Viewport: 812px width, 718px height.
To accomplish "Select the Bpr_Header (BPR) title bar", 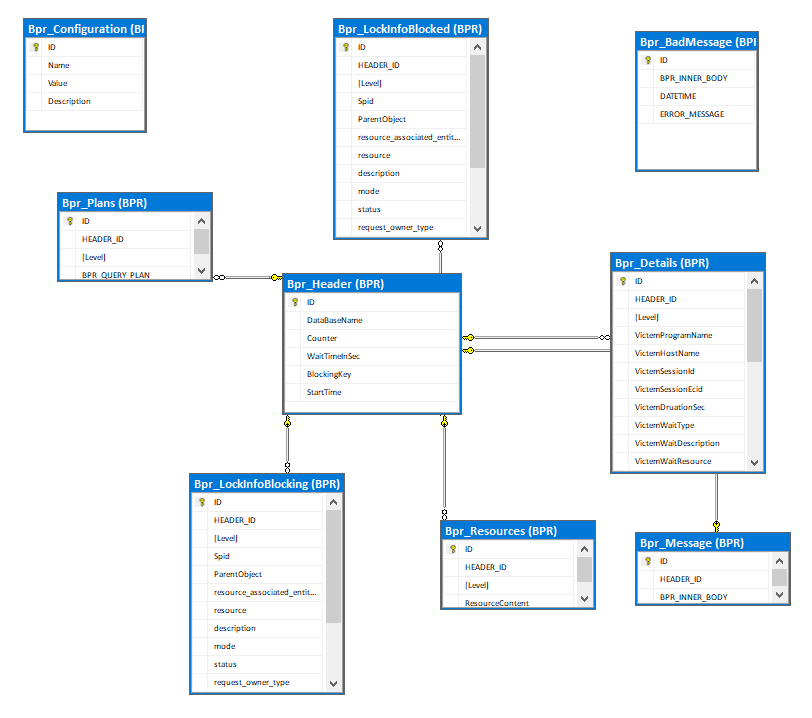I will pos(372,284).
